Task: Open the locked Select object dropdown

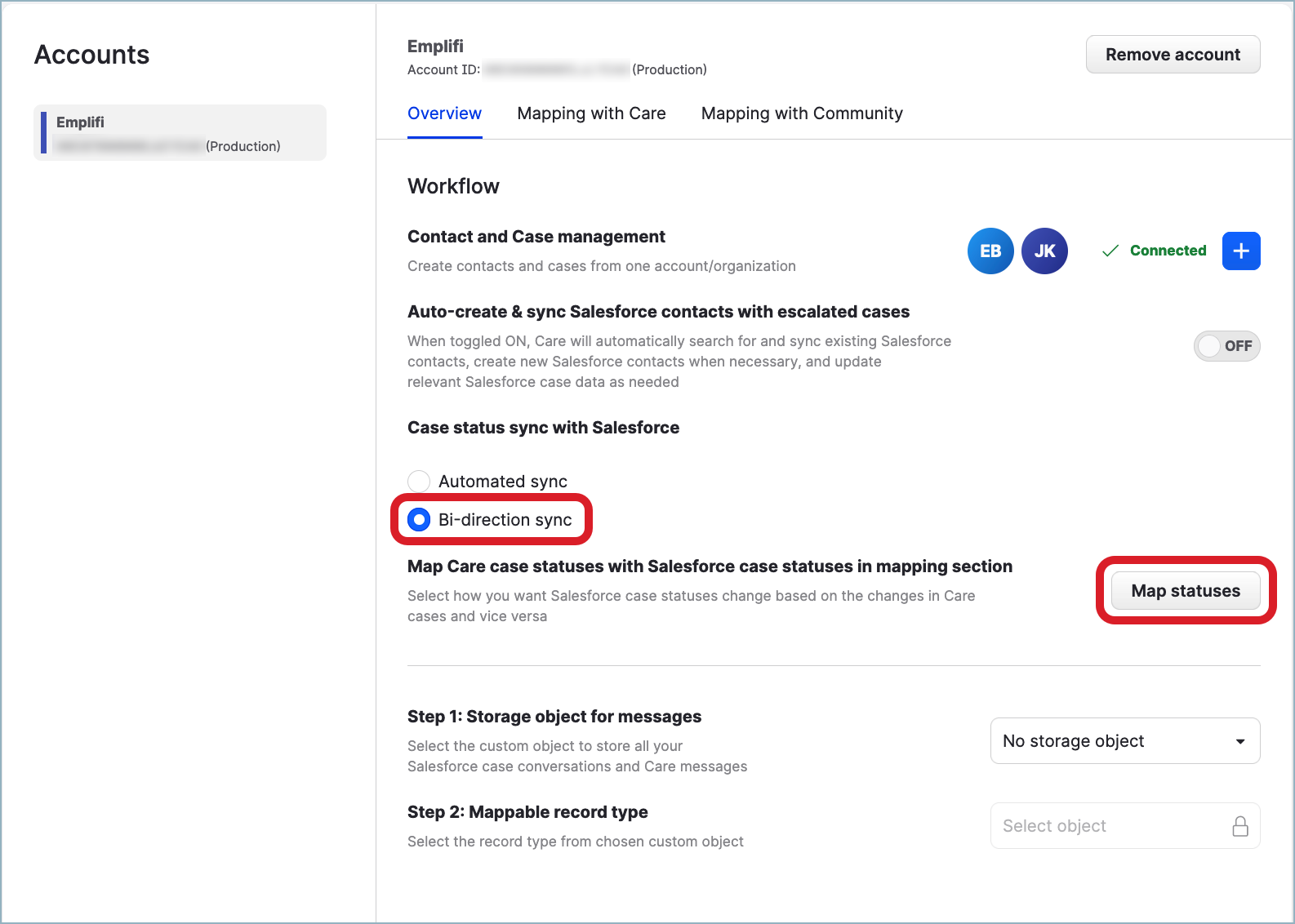Action: click(1125, 826)
